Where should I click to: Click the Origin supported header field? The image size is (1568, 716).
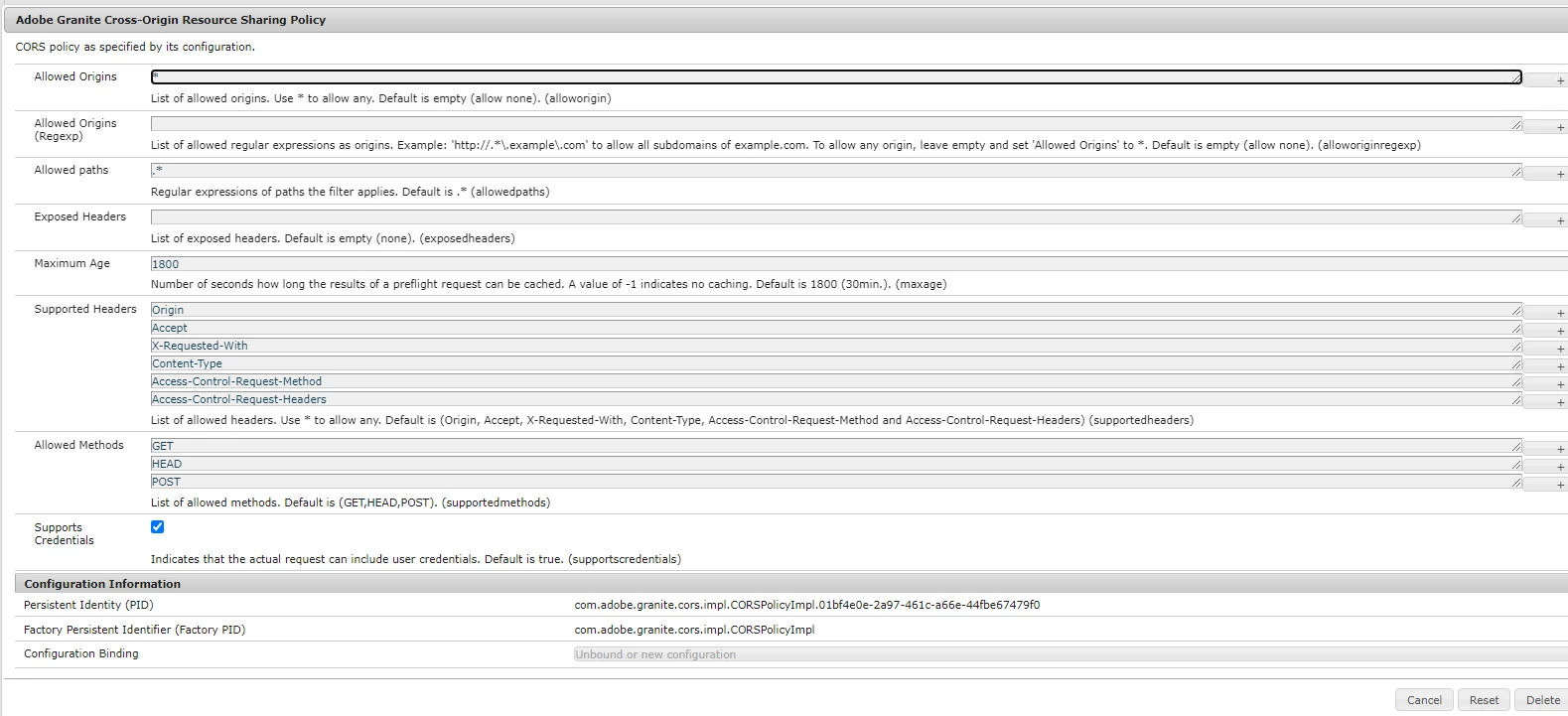836,310
